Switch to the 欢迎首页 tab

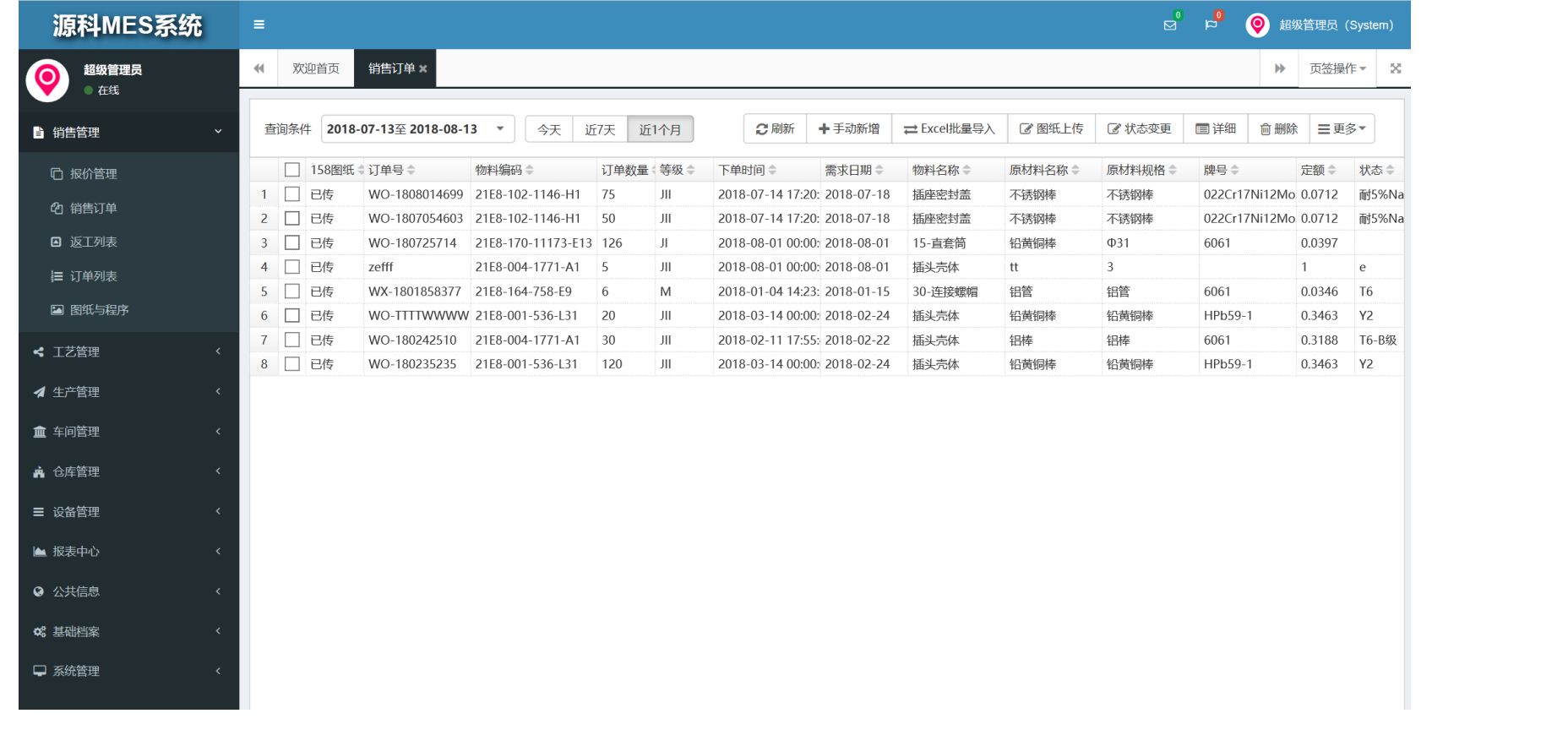[316, 68]
